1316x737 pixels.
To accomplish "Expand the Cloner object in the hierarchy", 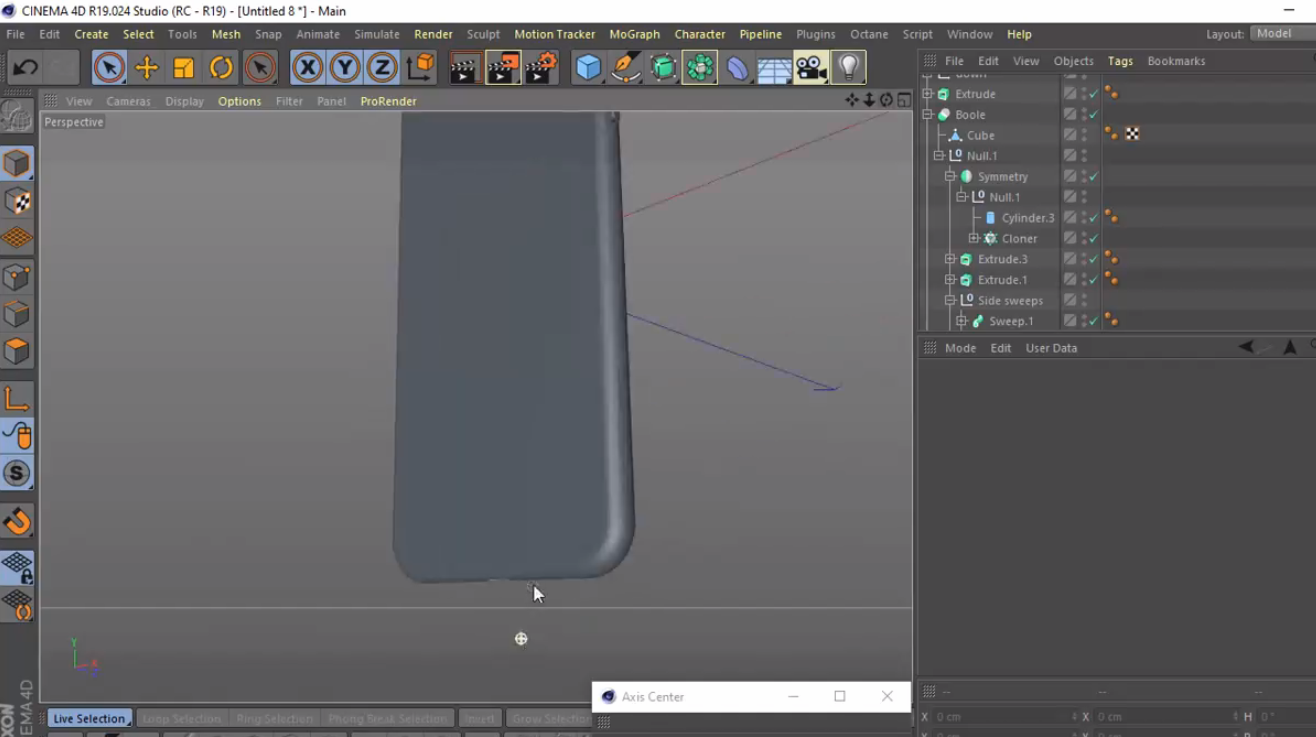I will coord(974,238).
